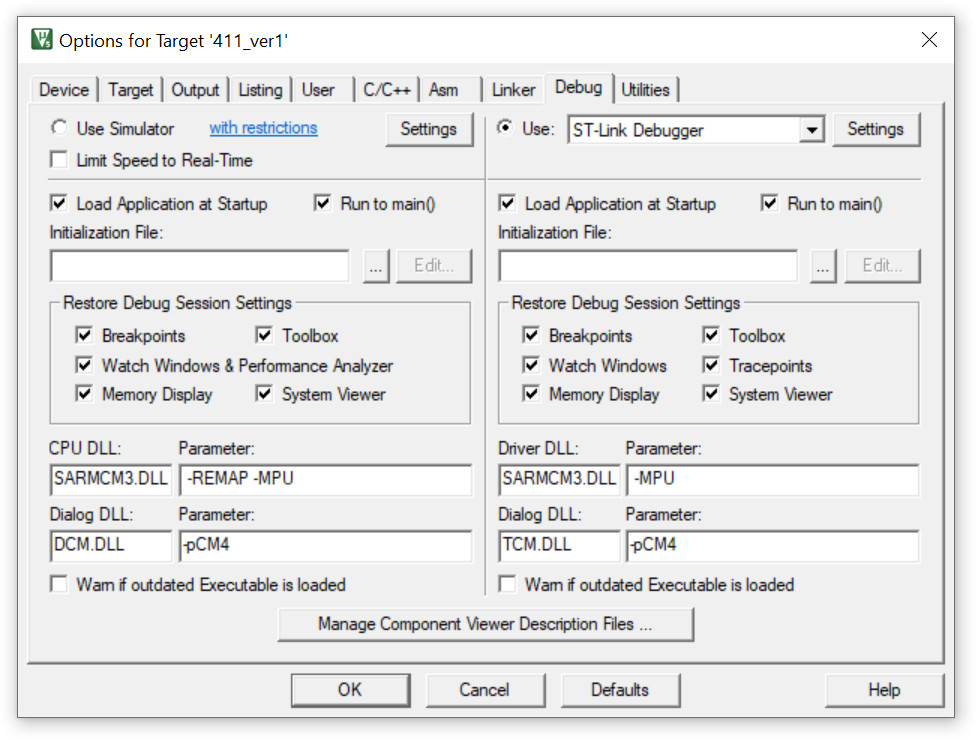Viewport: 976px width, 740px height.
Task: Expand the ST-Link Debugger dropdown
Action: click(811, 130)
